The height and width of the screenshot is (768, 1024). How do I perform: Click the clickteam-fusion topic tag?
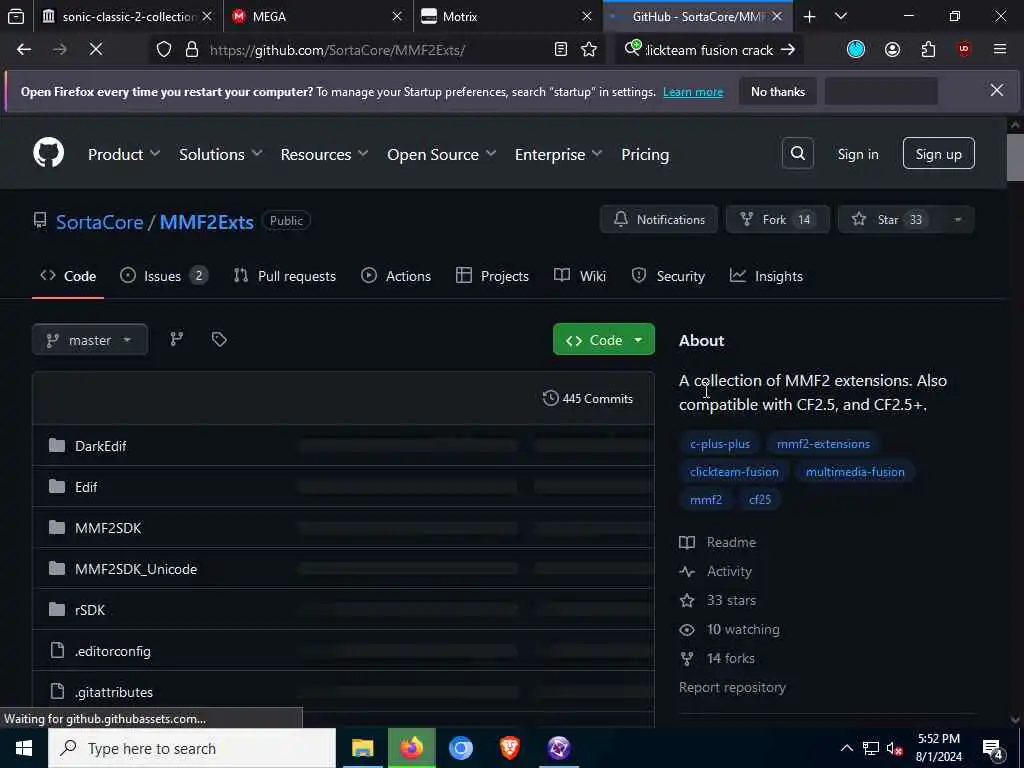point(734,472)
